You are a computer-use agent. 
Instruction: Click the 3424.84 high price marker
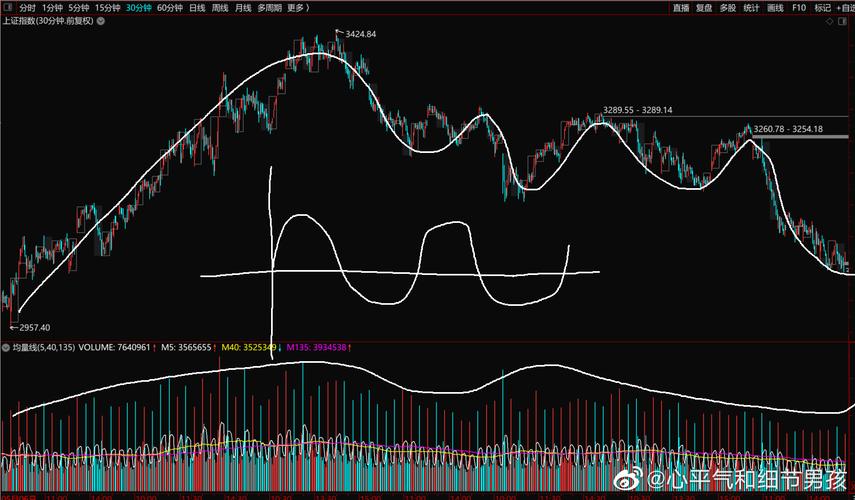359,34
